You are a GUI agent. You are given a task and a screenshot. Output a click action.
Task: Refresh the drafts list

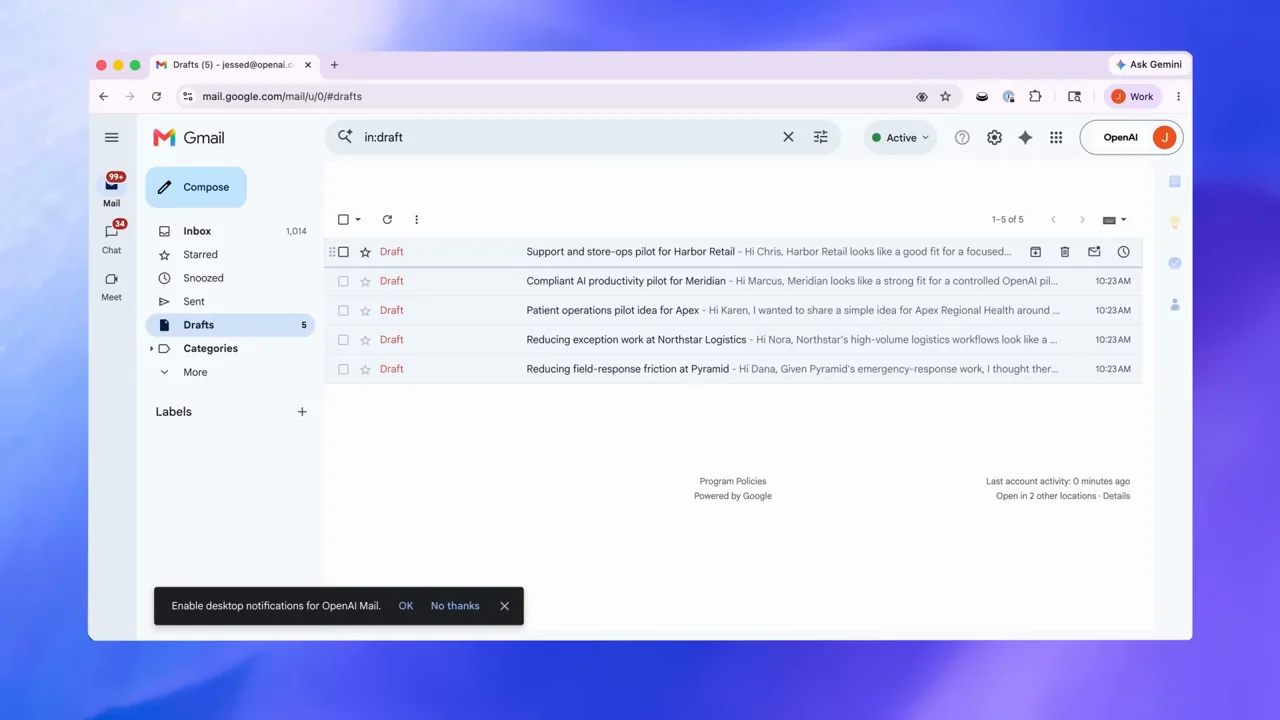[387, 220]
